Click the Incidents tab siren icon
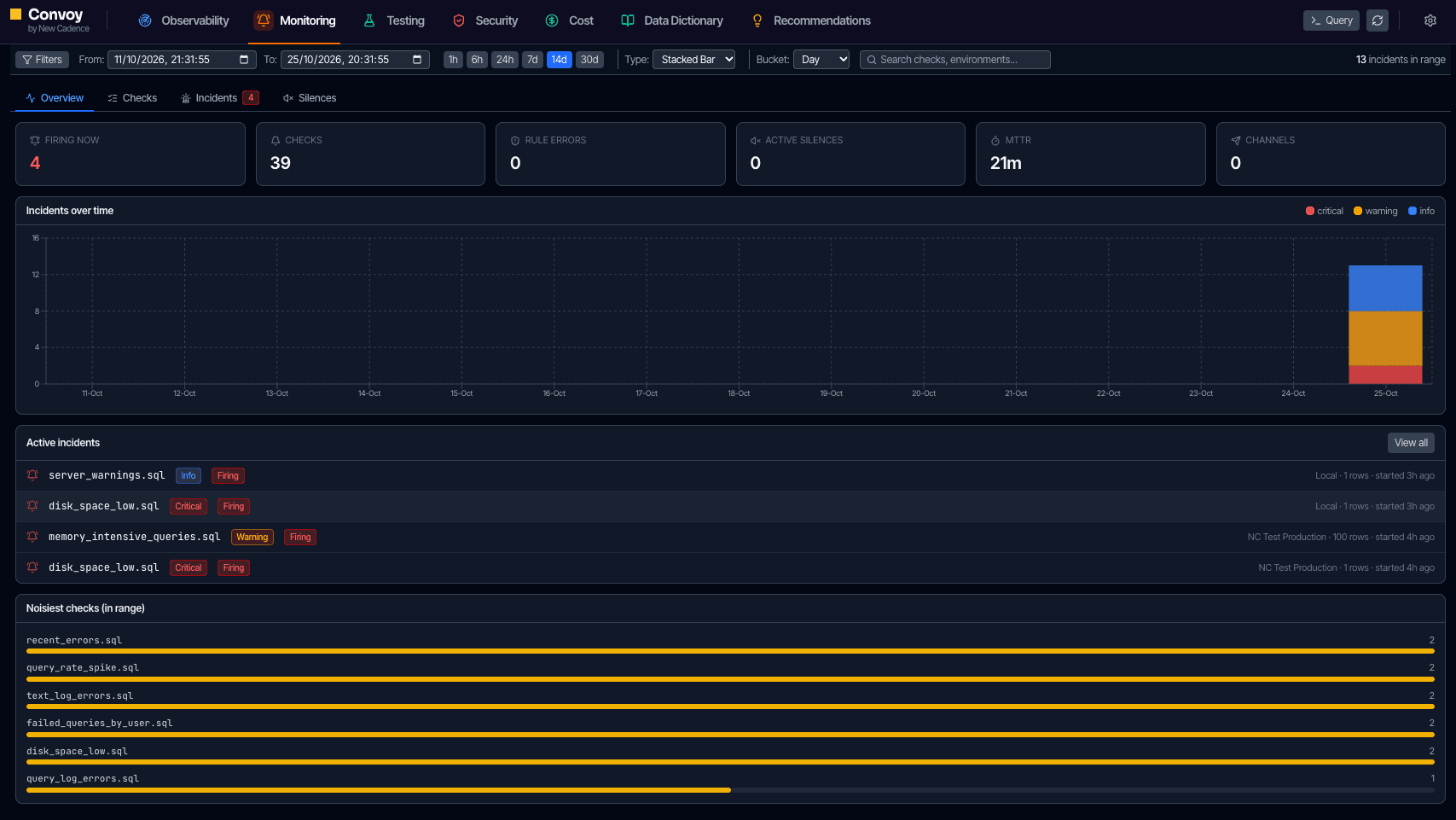1456x820 pixels. (186, 98)
